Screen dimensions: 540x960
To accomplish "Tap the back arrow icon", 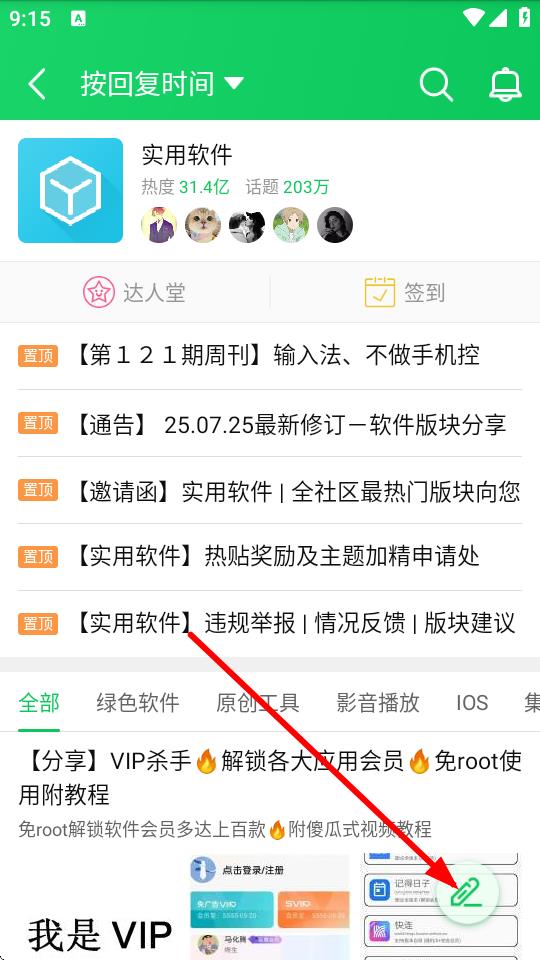I will pos(37,84).
